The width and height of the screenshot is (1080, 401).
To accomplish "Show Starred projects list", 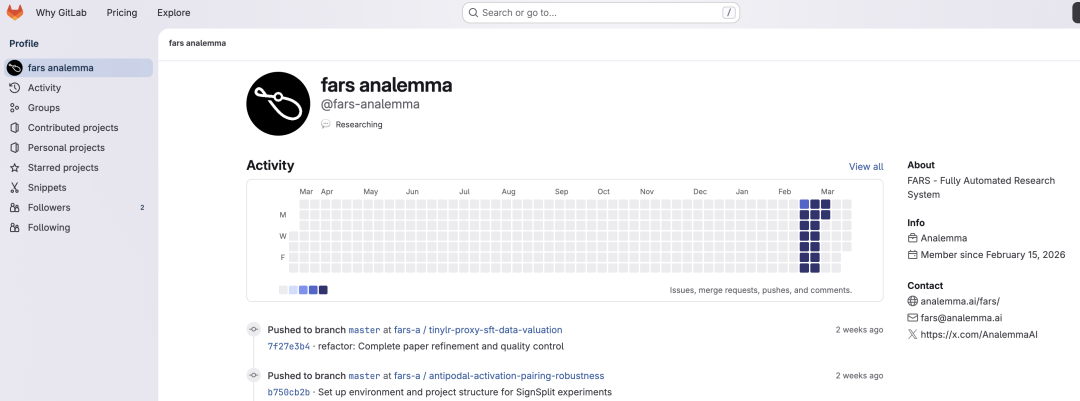I will [x=63, y=168].
